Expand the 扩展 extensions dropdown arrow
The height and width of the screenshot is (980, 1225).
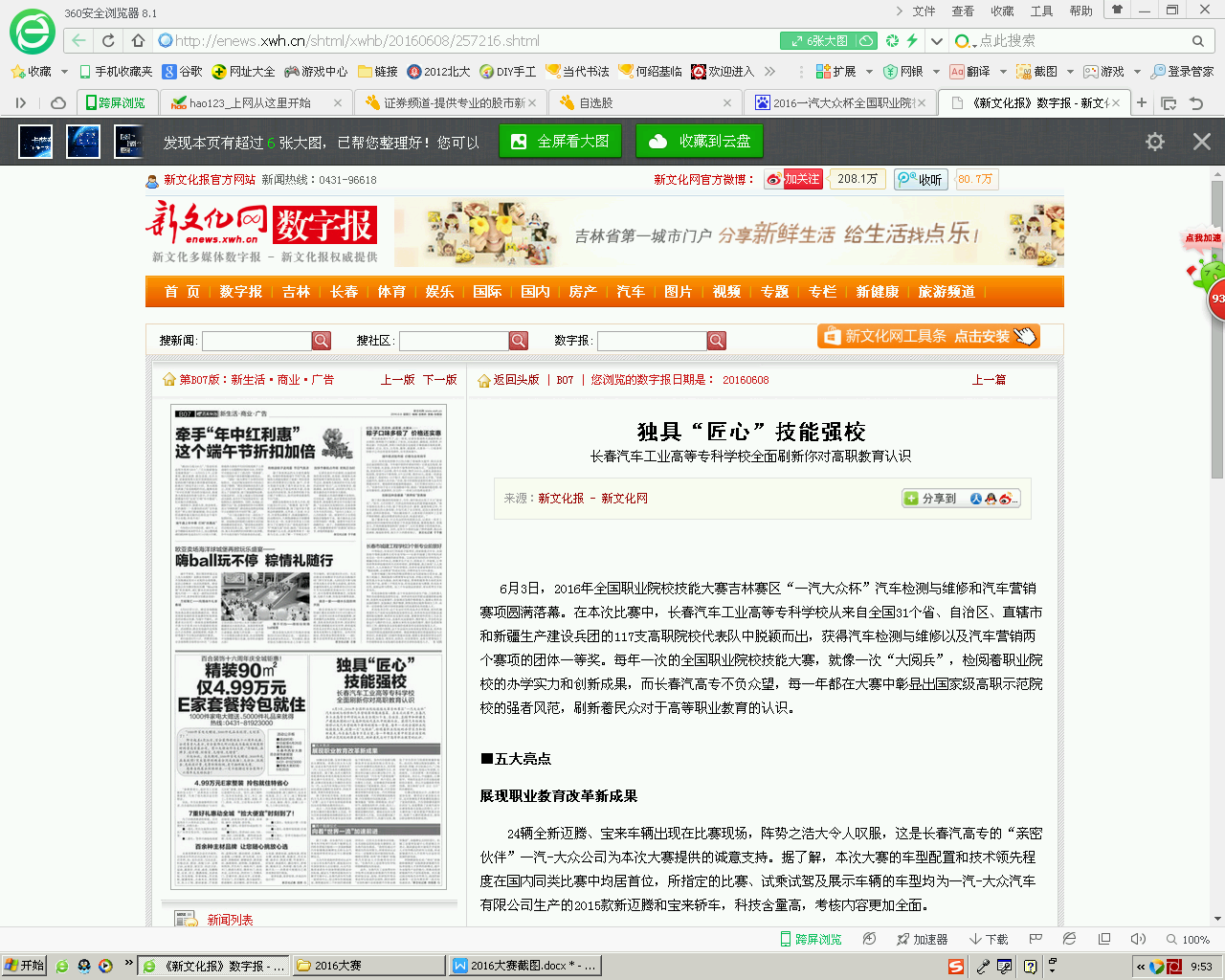click(x=869, y=72)
